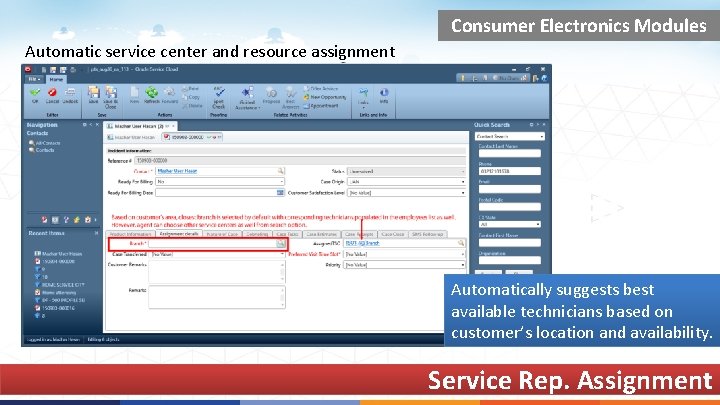Open recent item 150903-000016
This screenshot has height=405, width=720.
pos(55,308)
